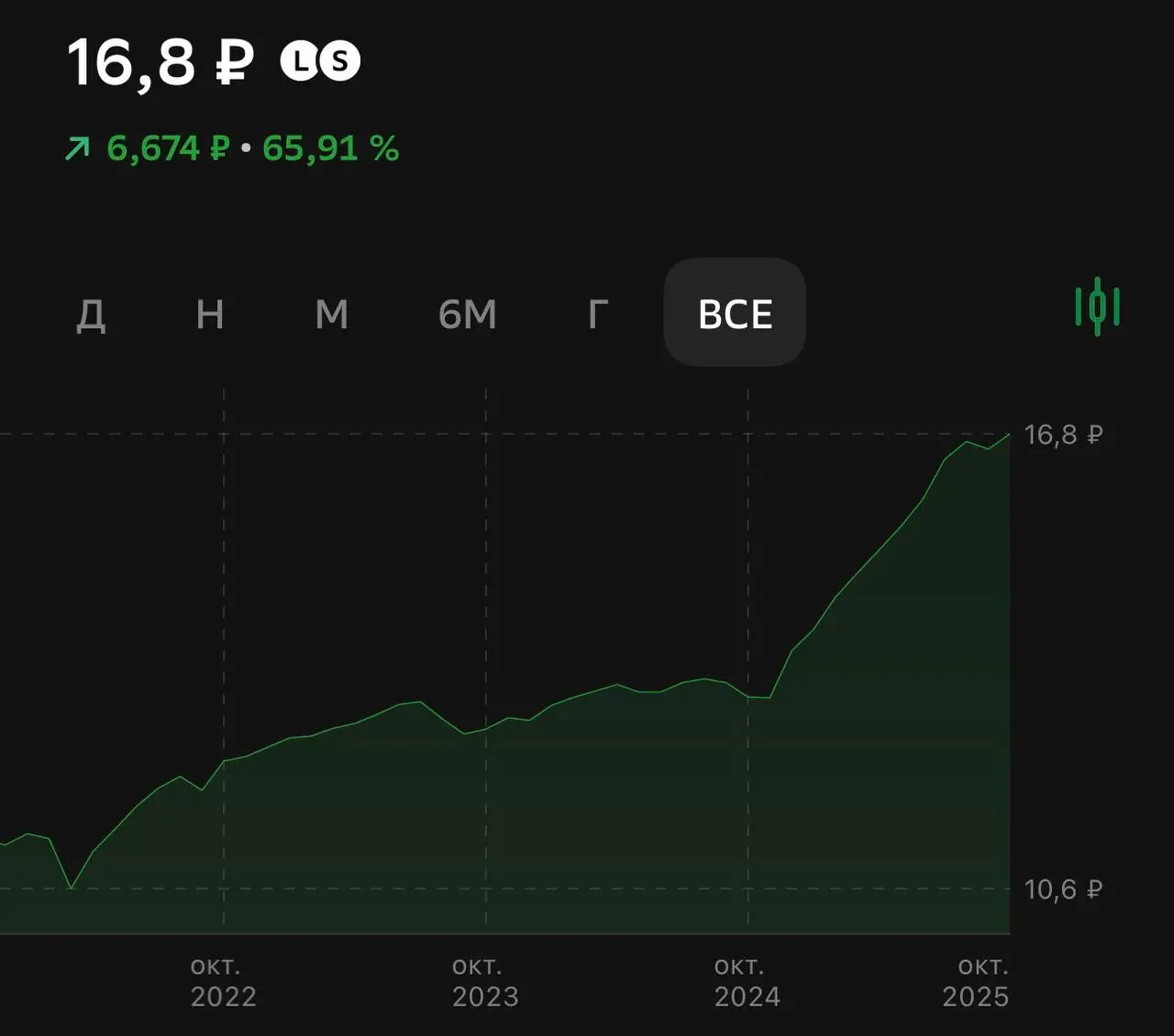Tap the green upward trend arrow
The width and height of the screenshot is (1174, 1036).
click(x=78, y=148)
